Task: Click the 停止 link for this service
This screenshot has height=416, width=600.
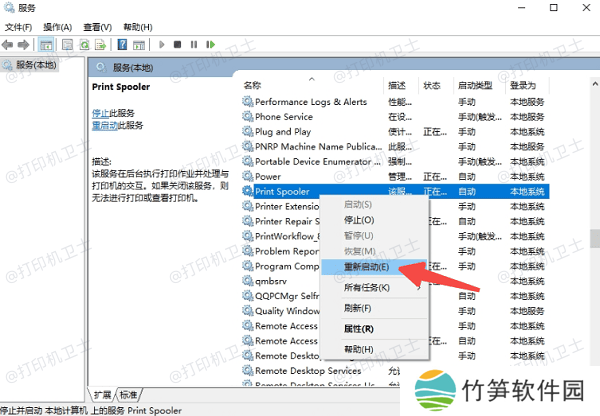Action: (100, 114)
